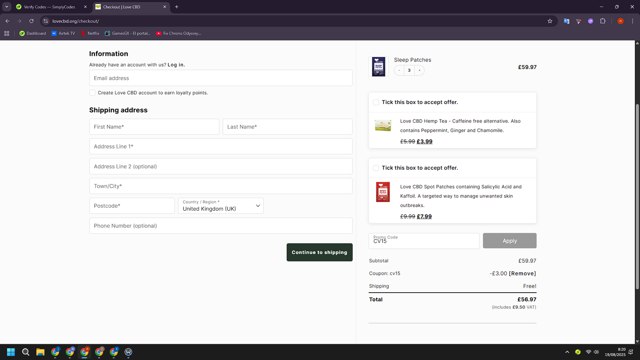
Task: Open Windows taskbar search
Action: point(25,352)
